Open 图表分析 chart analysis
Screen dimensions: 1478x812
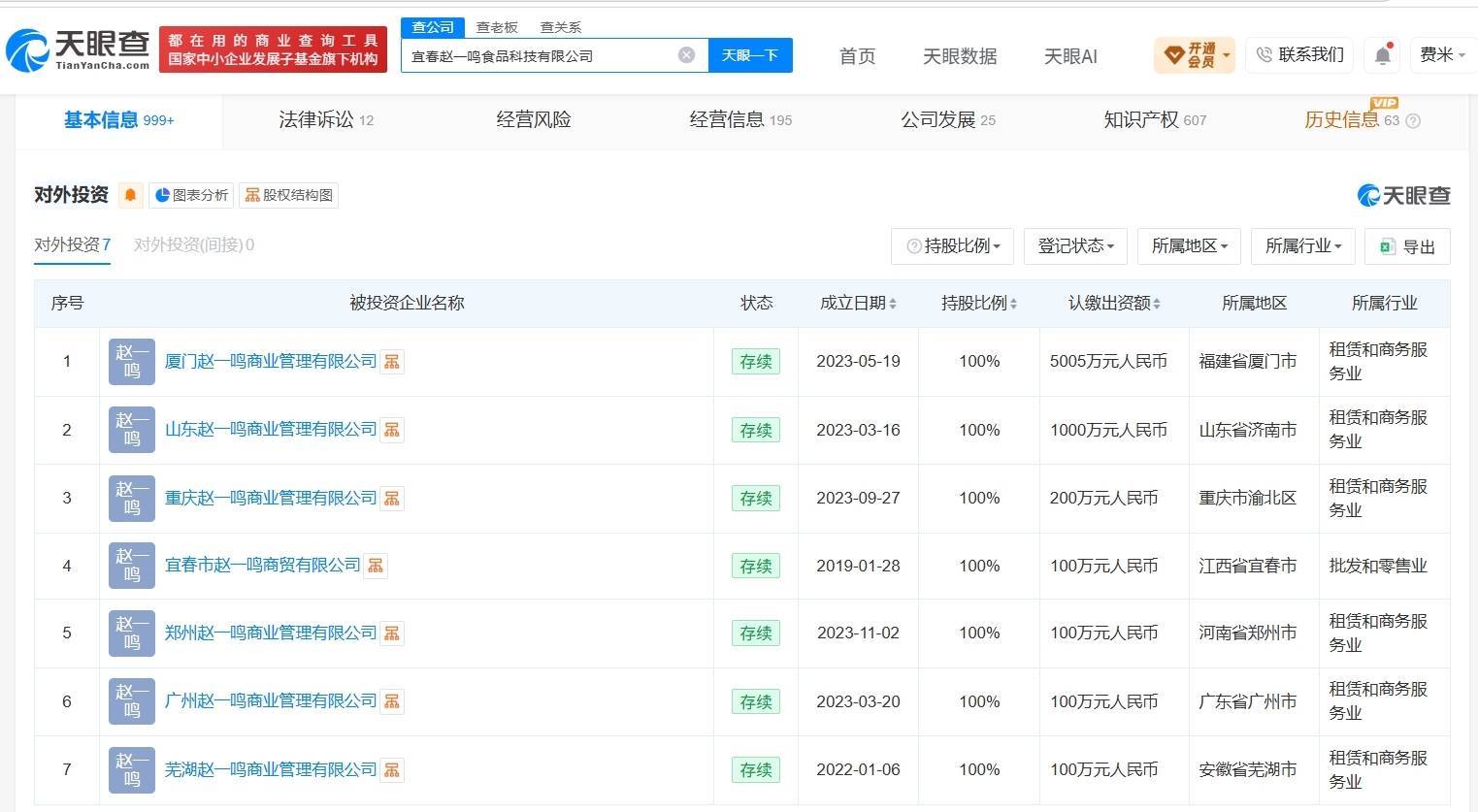pyautogui.click(x=191, y=195)
